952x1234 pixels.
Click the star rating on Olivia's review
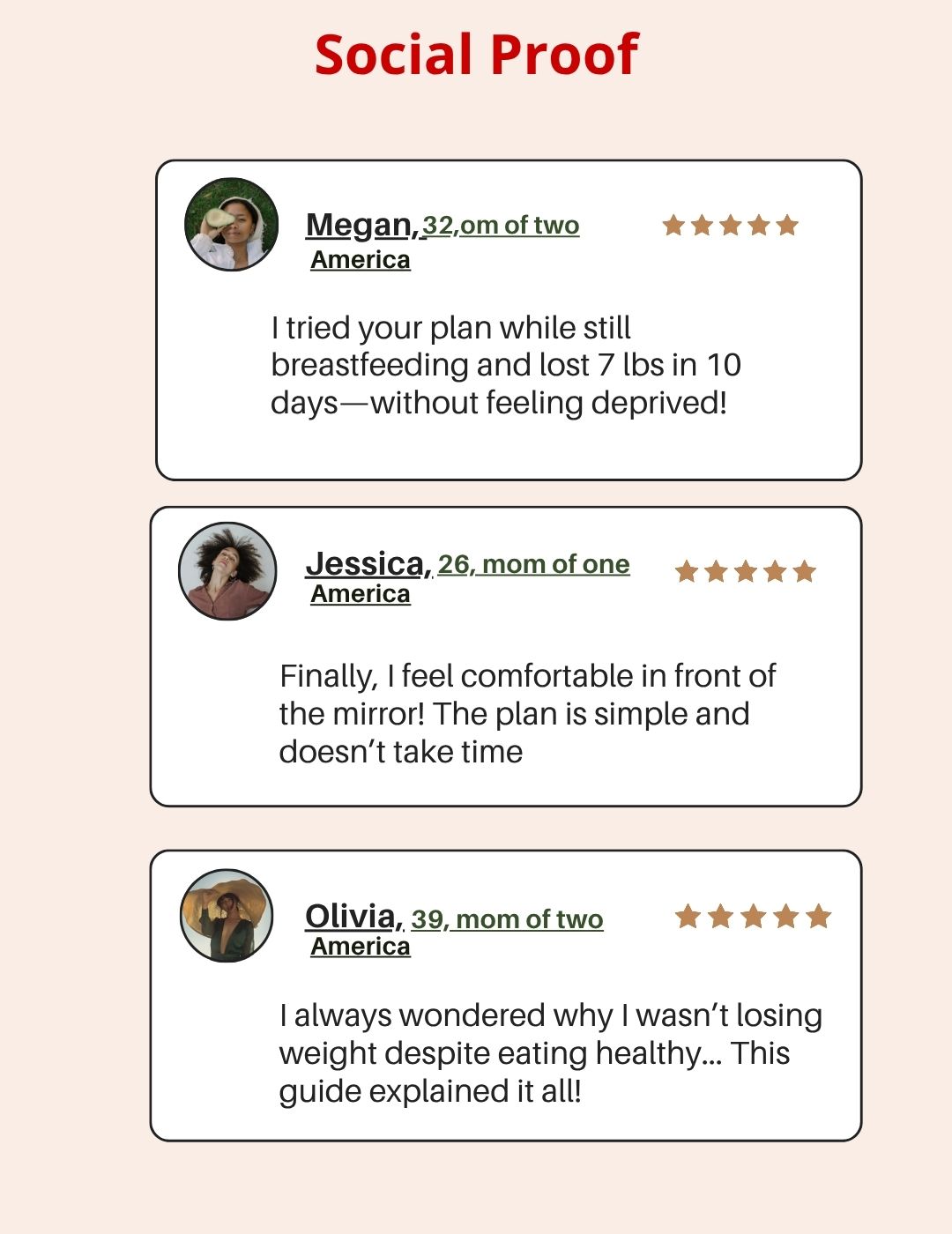click(x=753, y=917)
